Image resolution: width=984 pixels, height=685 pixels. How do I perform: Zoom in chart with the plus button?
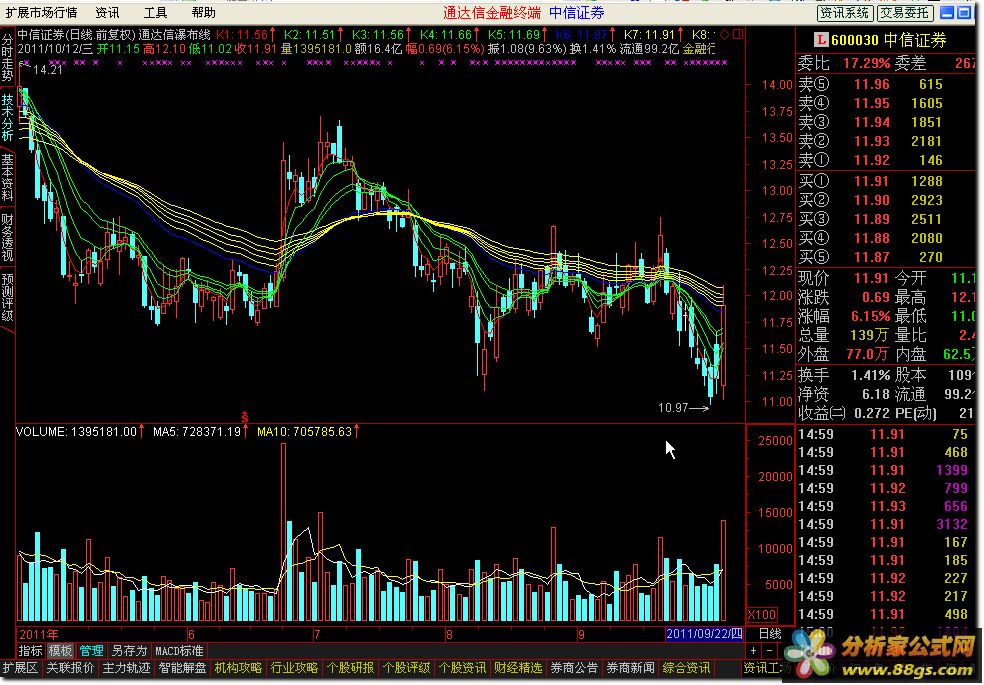(753, 651)
